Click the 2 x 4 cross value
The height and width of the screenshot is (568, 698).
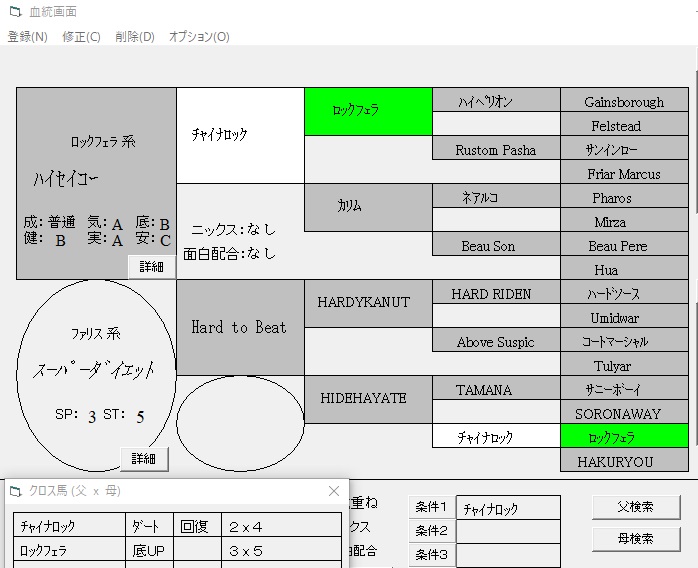281,525
